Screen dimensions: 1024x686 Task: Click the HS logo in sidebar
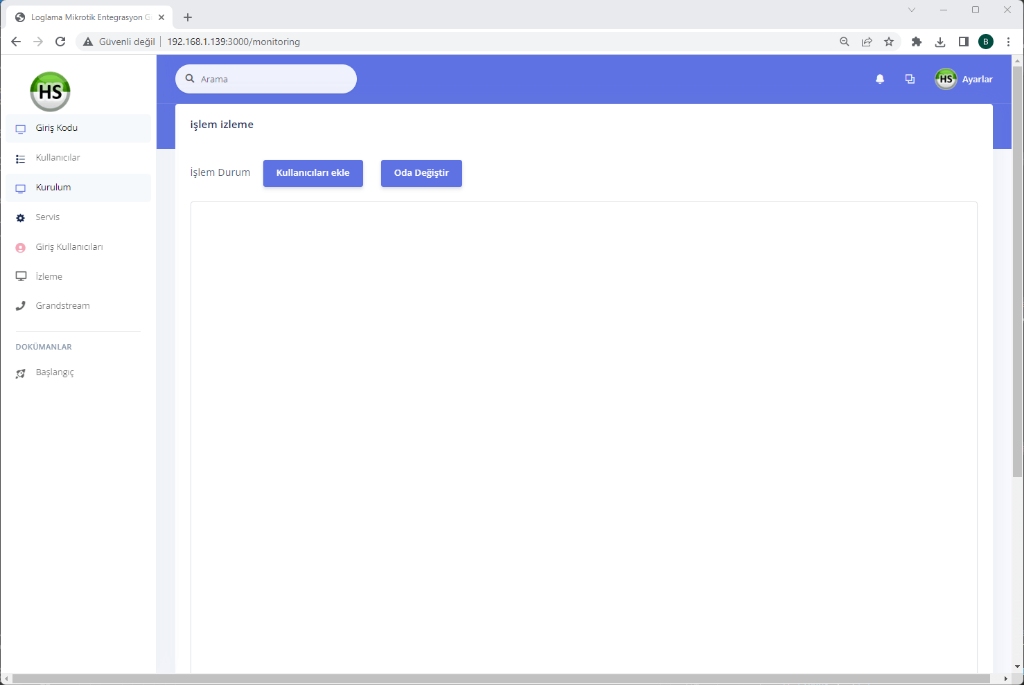pos(50,91)
